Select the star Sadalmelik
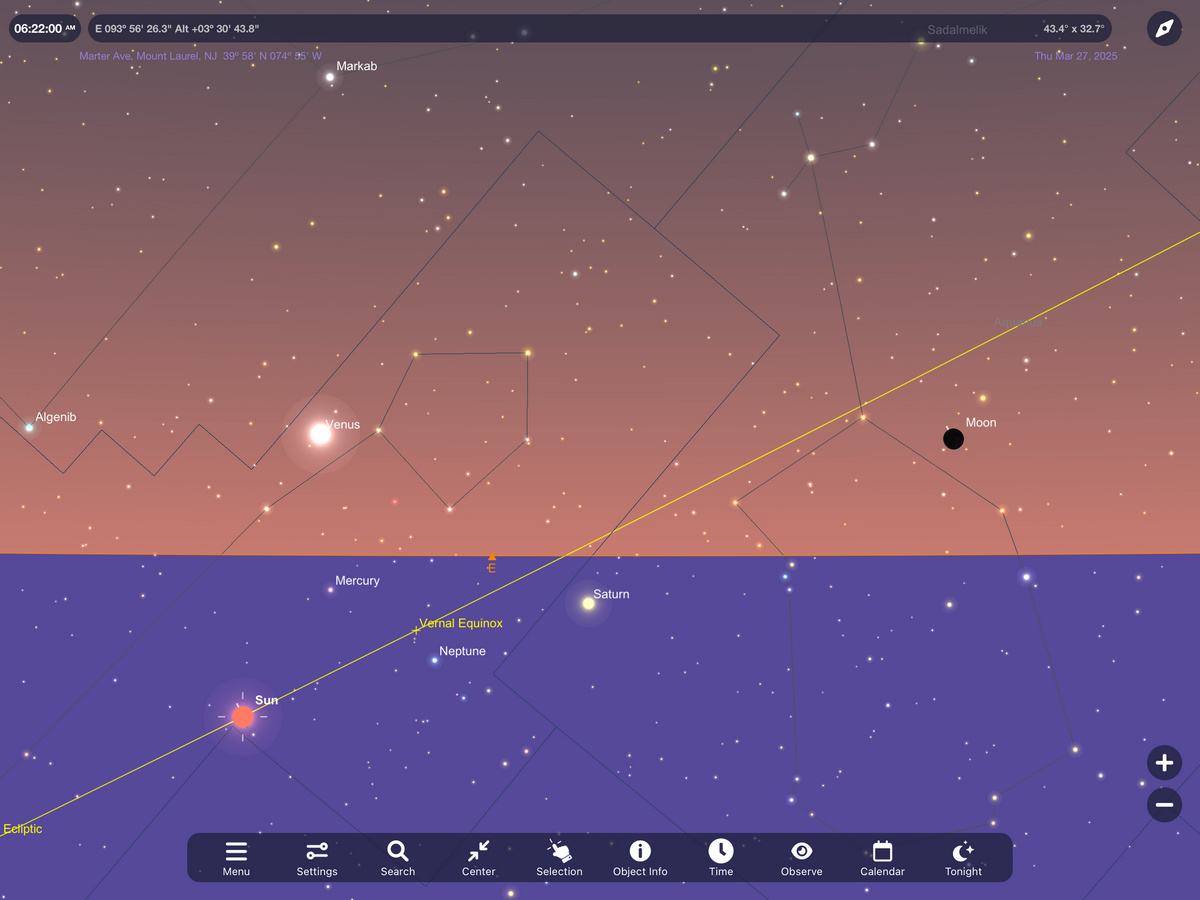 pos(921,41)
